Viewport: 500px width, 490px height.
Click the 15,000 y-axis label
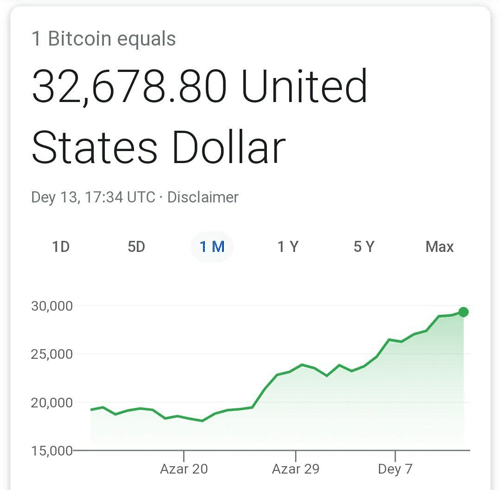point(52,451)
